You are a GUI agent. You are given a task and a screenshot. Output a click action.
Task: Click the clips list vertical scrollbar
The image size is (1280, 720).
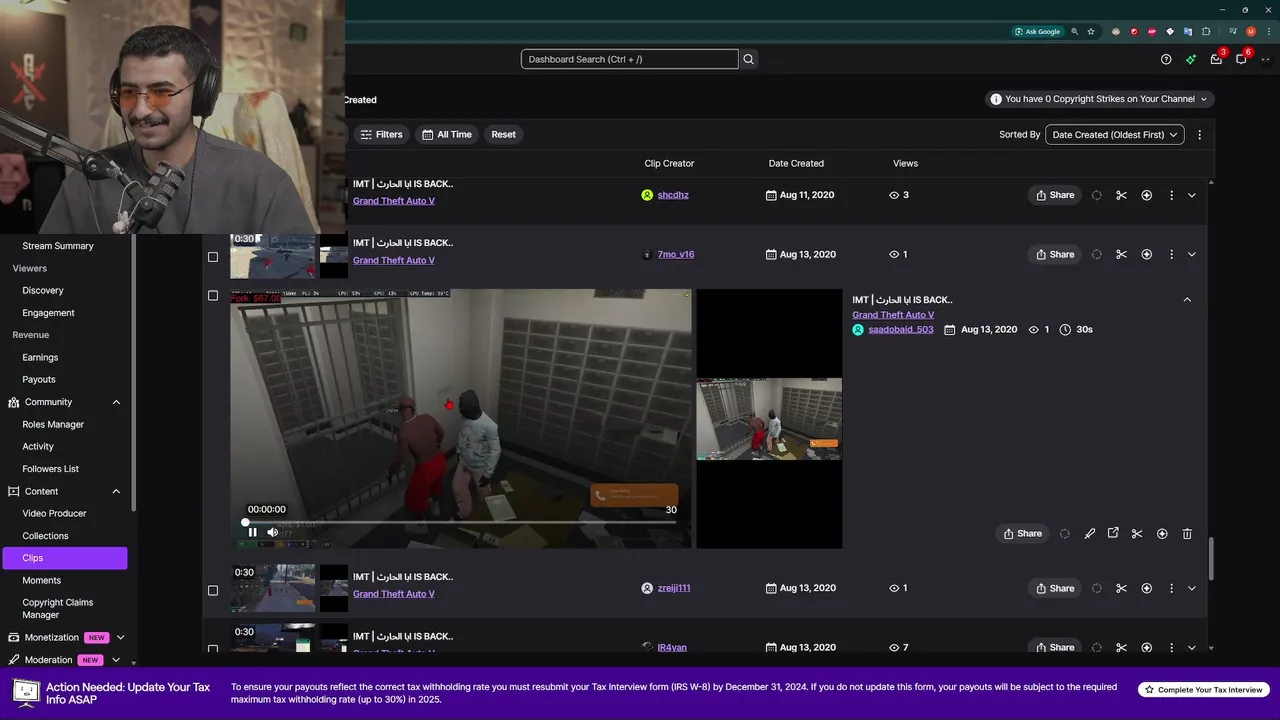point(1211,558)
